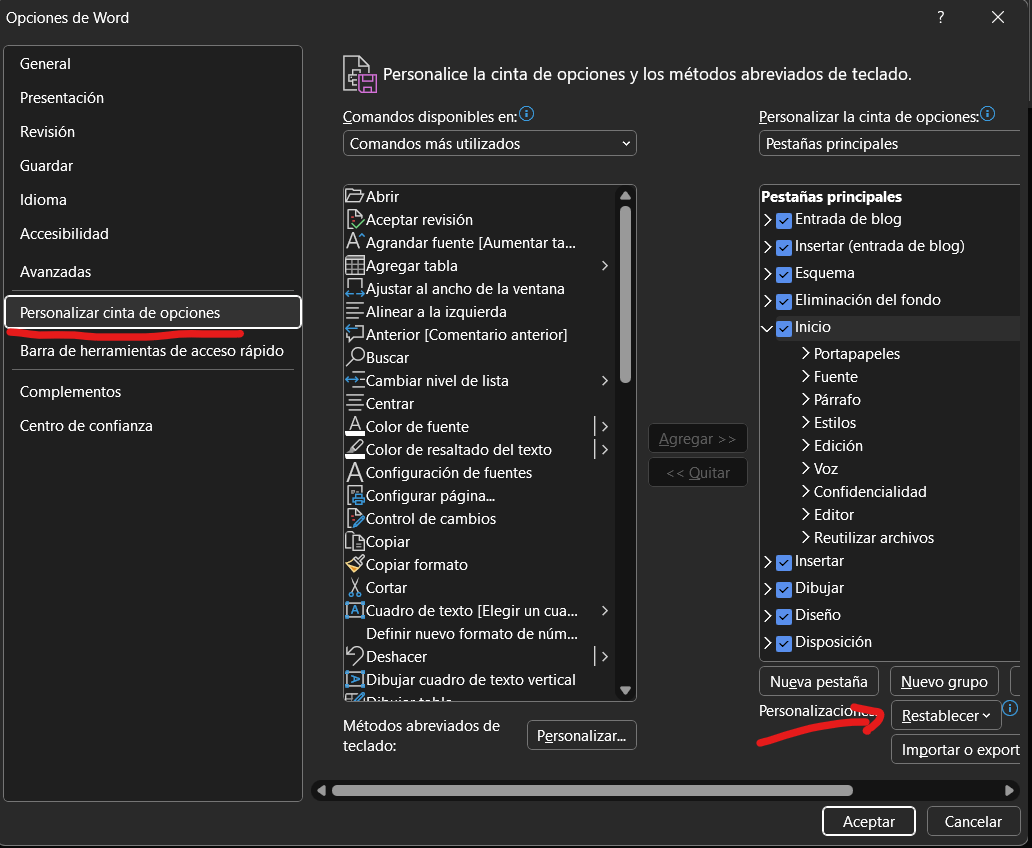
Task: Toggle the Inicio tab checkbox
Action: [x=783, y=328]
